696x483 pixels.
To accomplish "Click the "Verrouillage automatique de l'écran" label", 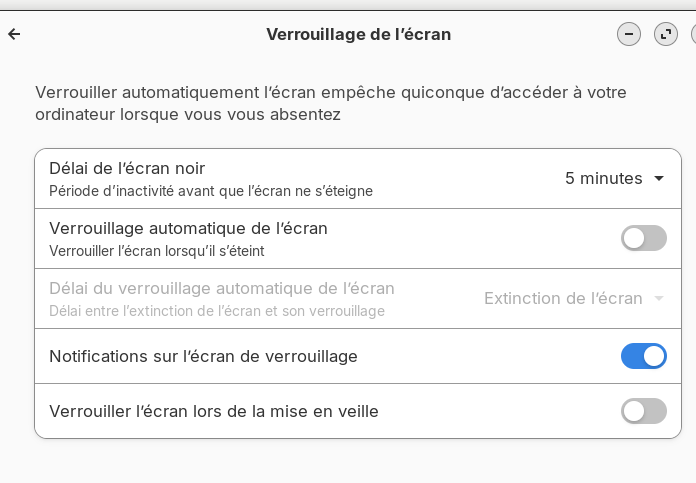I will point(188,228).
